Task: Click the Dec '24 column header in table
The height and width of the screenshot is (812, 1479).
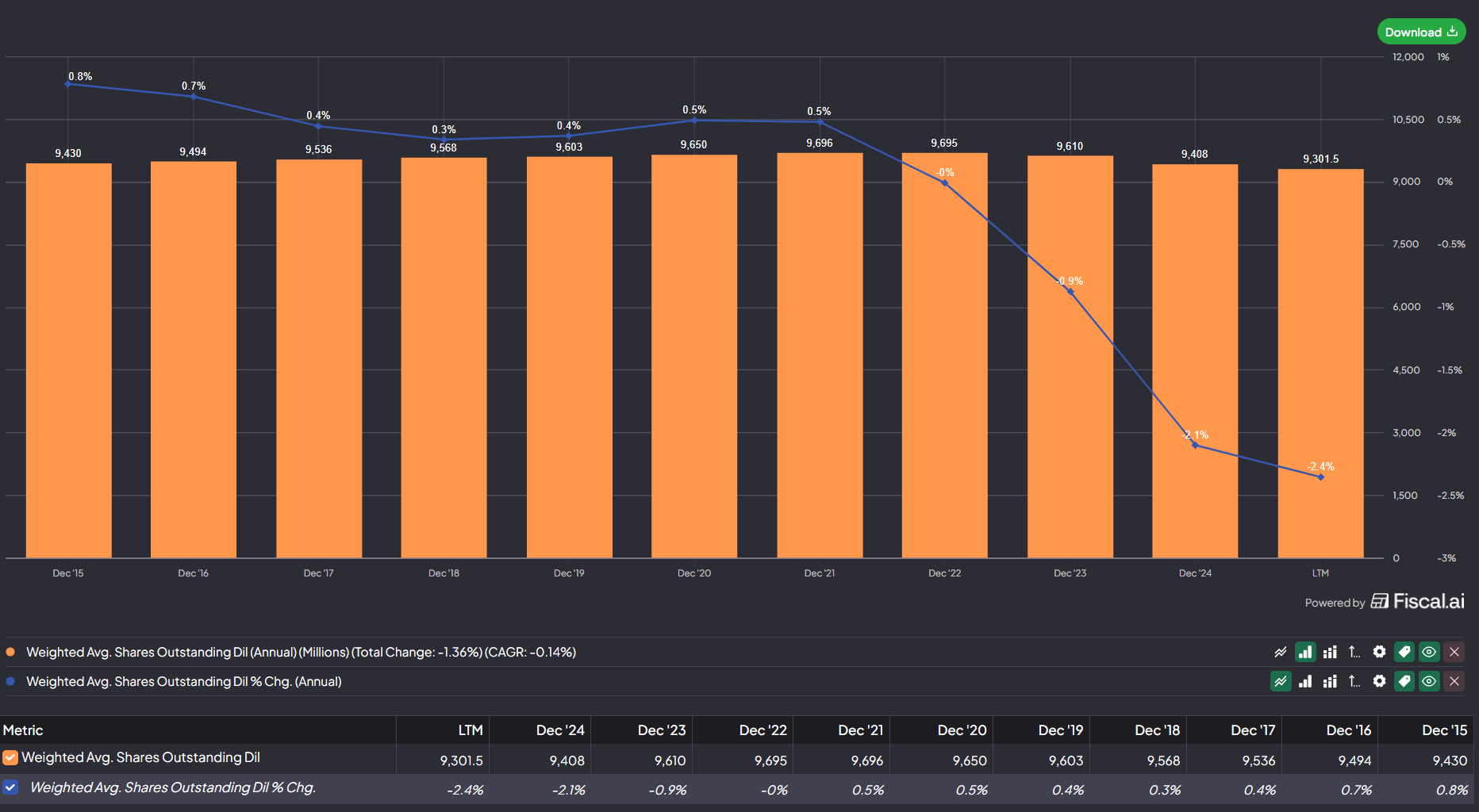Action: pyautogui.click(x=559, y=730)
